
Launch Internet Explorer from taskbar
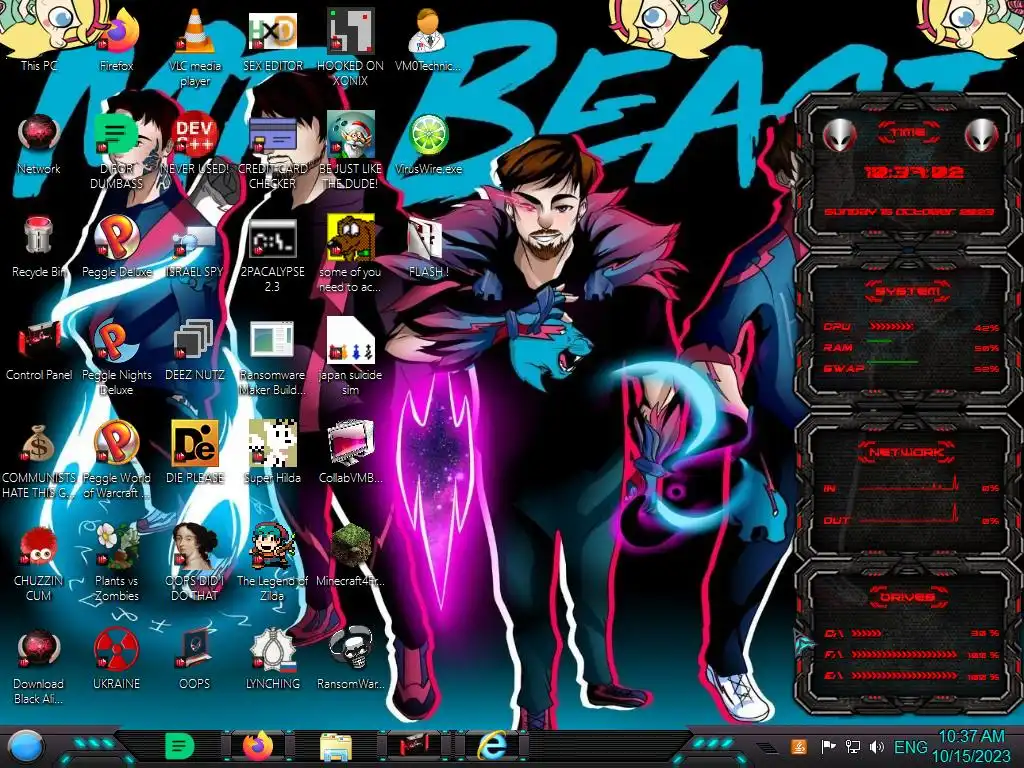pos(492,746)
